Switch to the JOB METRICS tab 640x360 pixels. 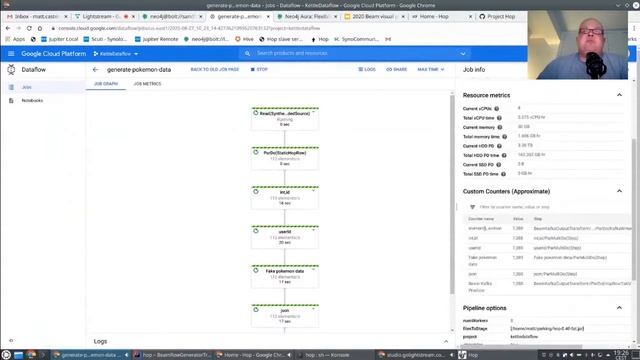click(x=147, y=84)
